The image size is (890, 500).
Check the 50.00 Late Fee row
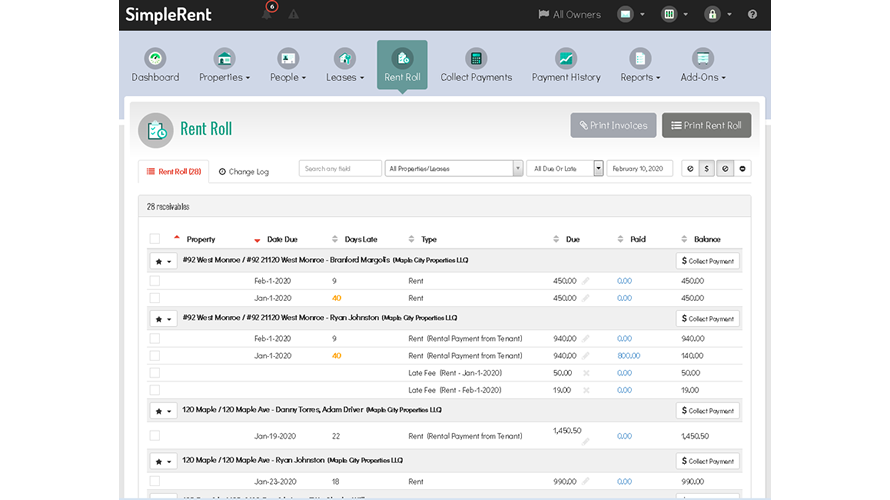154,373
